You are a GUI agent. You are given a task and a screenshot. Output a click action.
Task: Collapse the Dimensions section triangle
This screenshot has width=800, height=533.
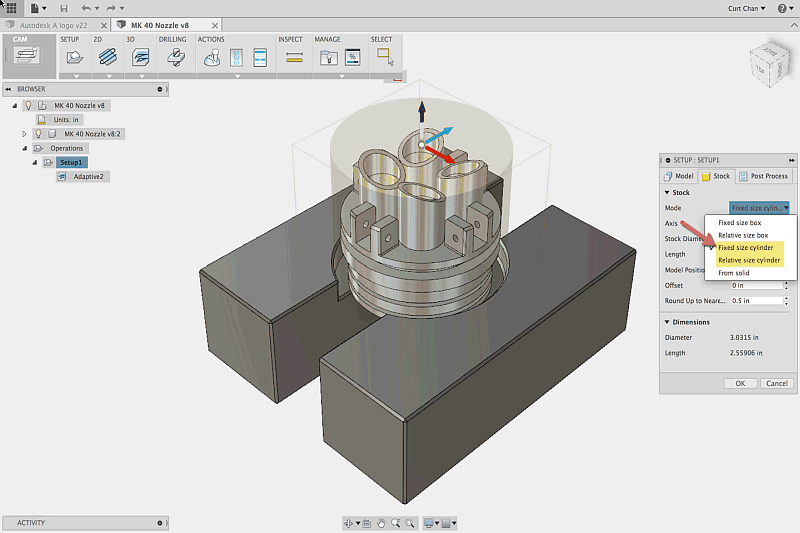667,322
